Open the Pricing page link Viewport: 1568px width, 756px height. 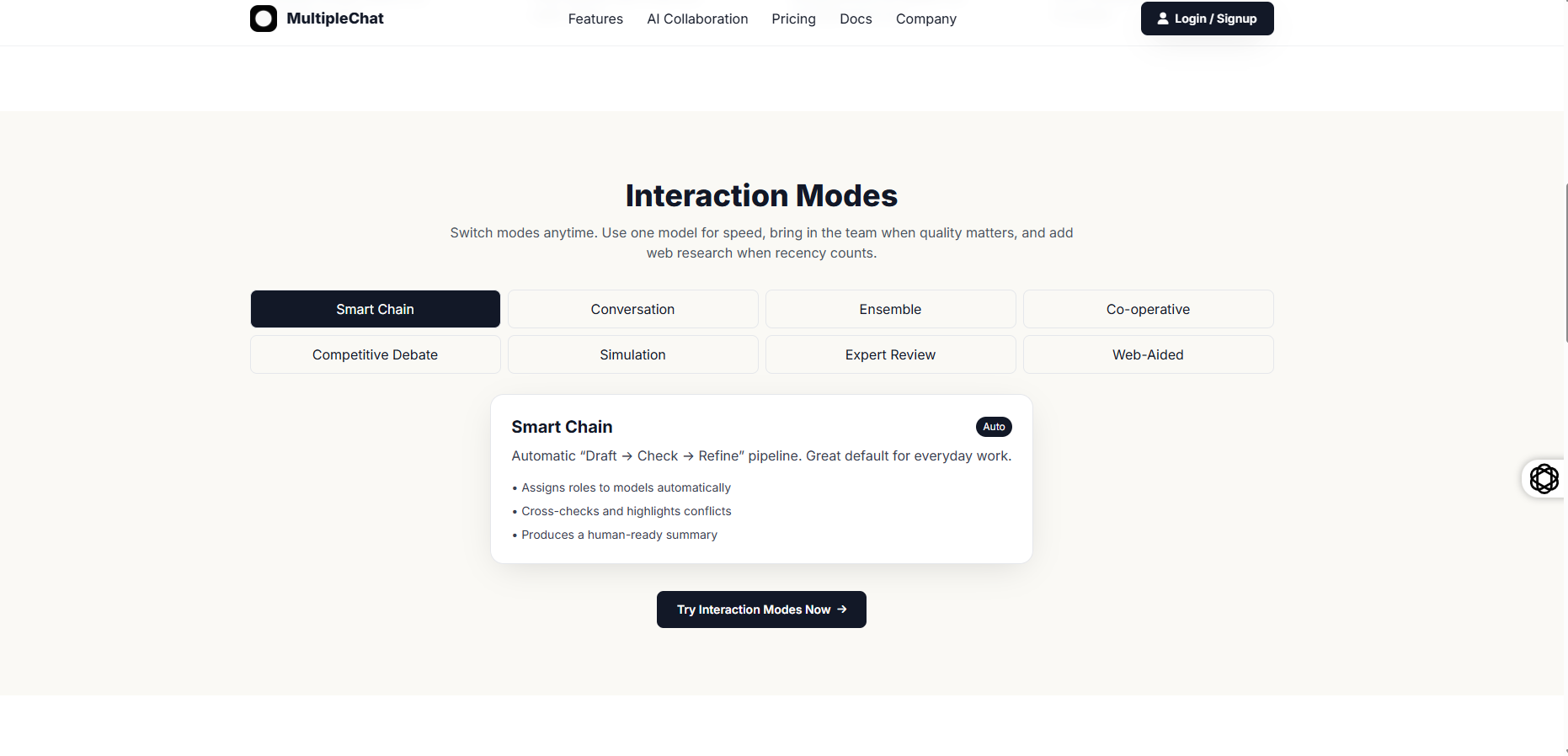click(793, 19)
